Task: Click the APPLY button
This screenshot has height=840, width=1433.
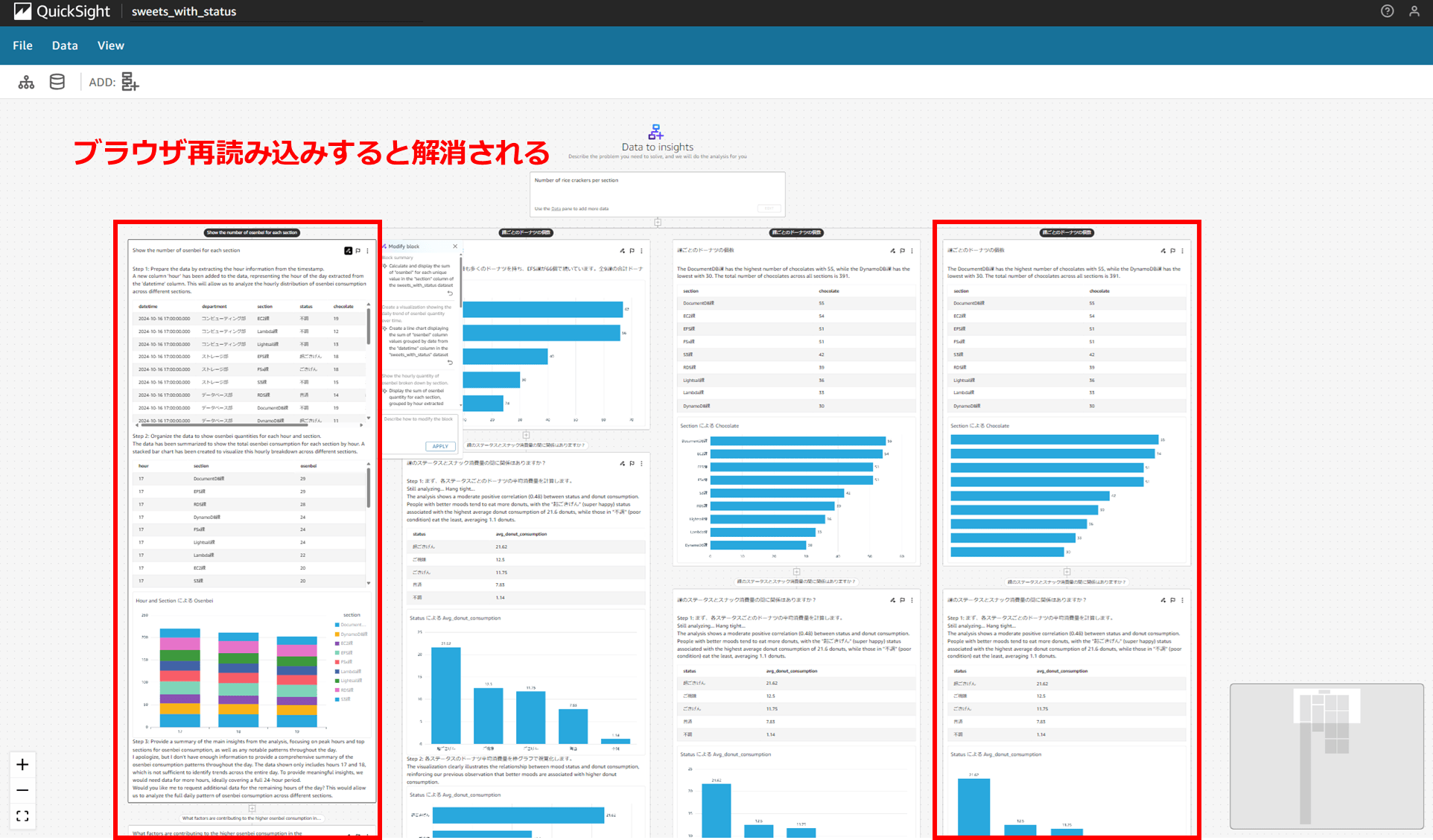Action: [x=440, y=446]
